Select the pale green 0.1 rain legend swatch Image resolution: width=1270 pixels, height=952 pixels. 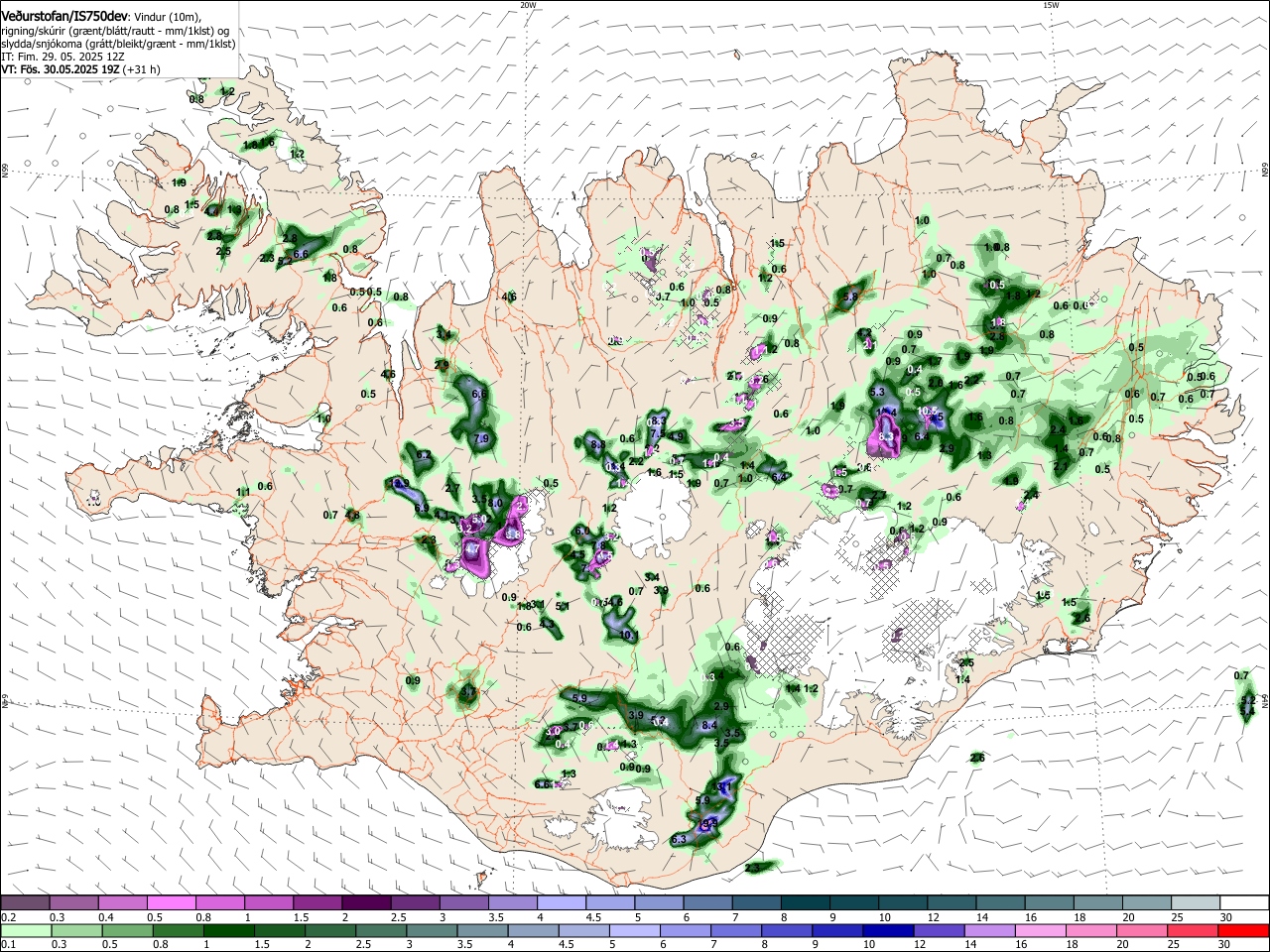pyautogui.click(x=25, y=930)
